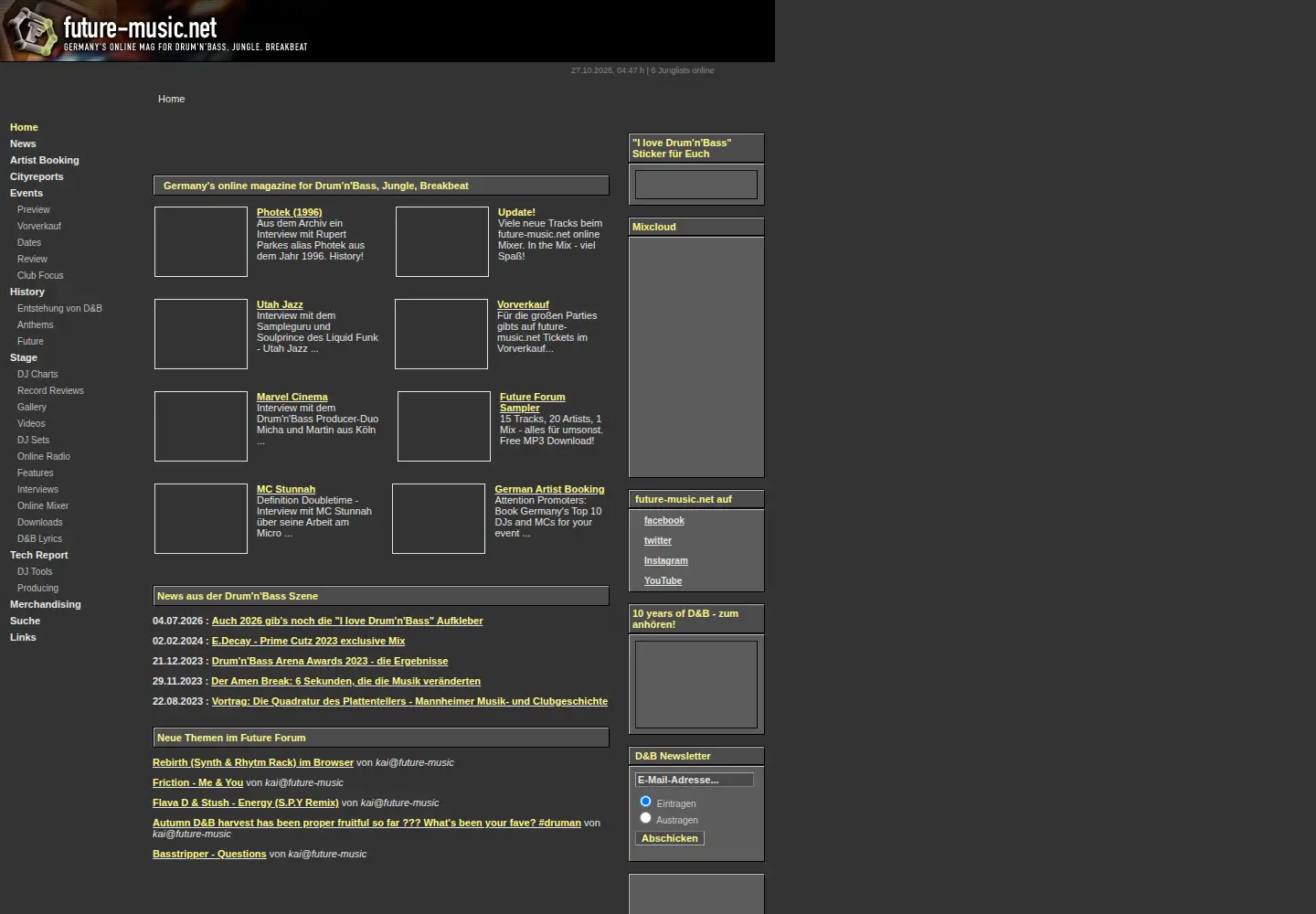Open Dates under Events
This screenshot has width=1316, height=914.
29,242
